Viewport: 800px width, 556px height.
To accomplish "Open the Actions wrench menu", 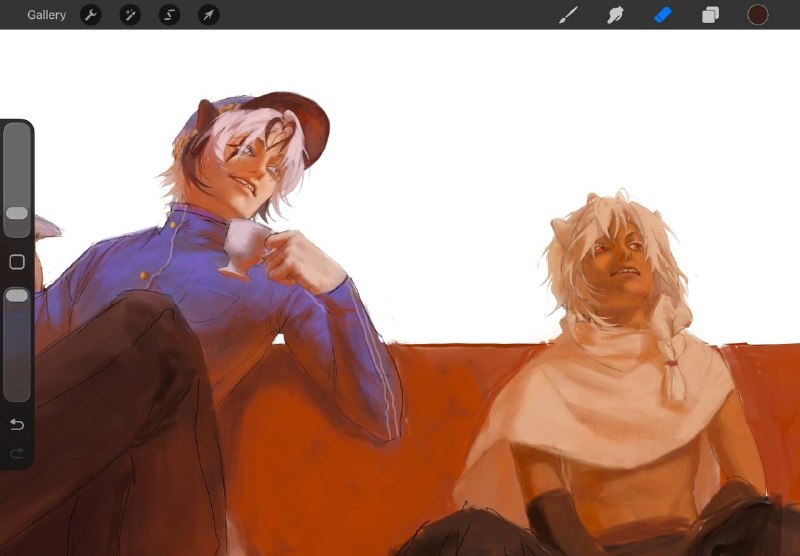I will (x=91, y=15).
